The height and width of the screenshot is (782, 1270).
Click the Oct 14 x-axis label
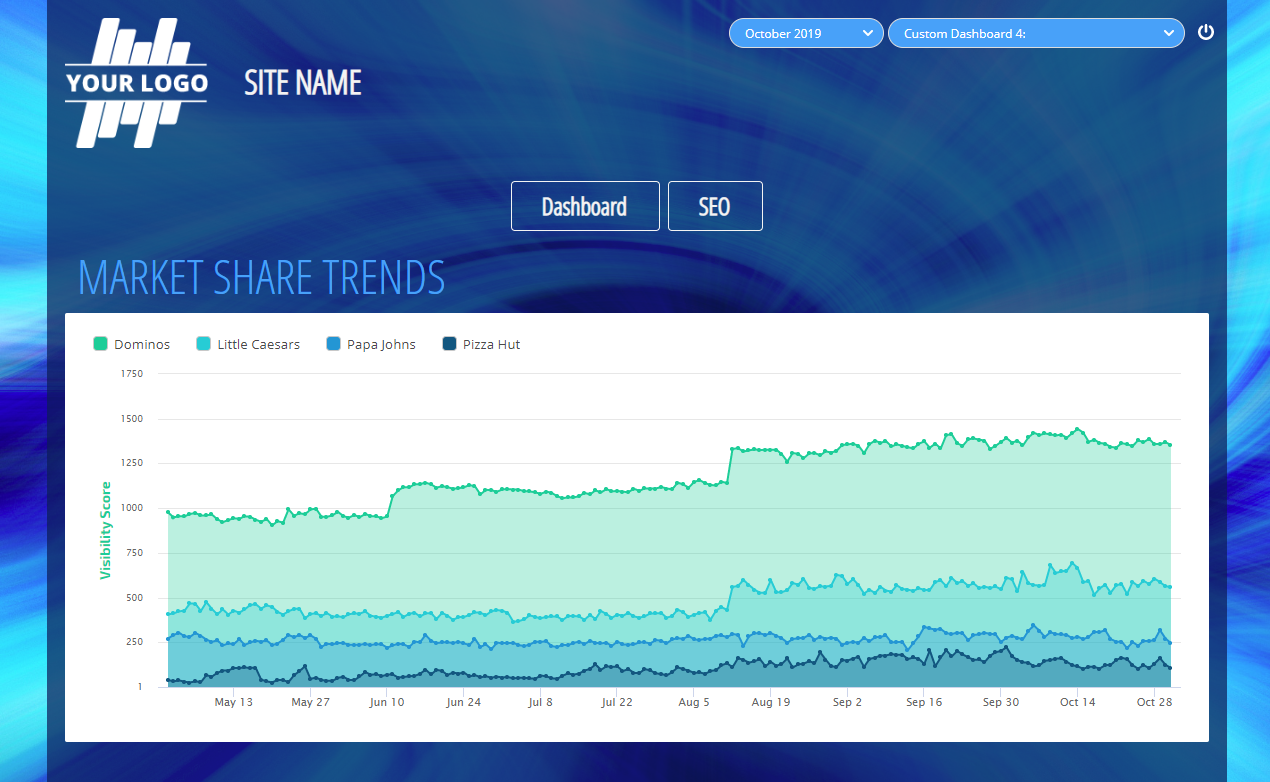1077,702
